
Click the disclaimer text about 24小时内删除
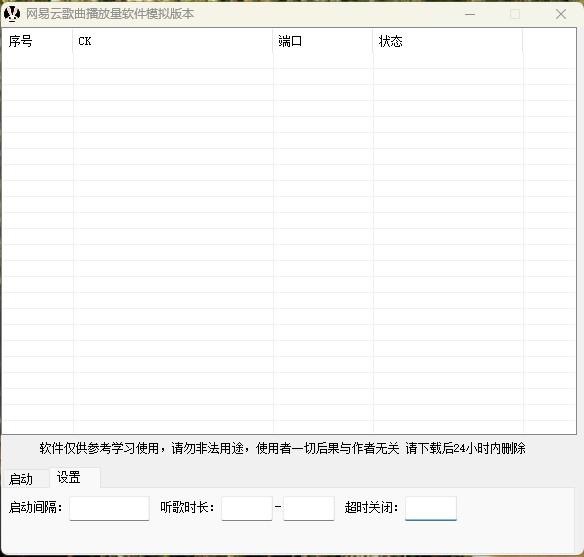[x=282, y=448]
